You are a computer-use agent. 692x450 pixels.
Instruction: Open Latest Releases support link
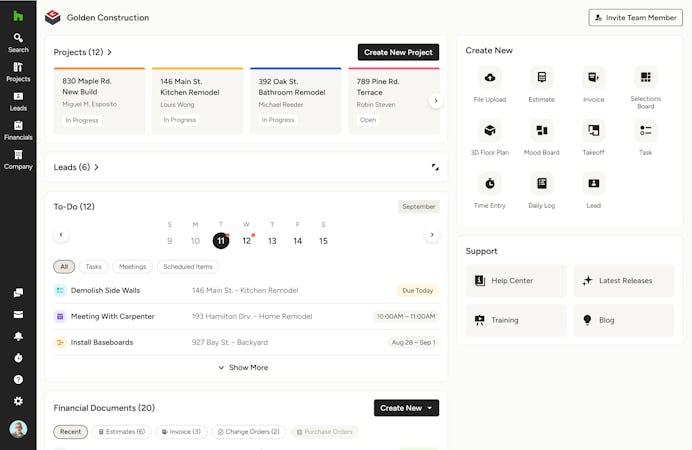(x=624, y=281)
